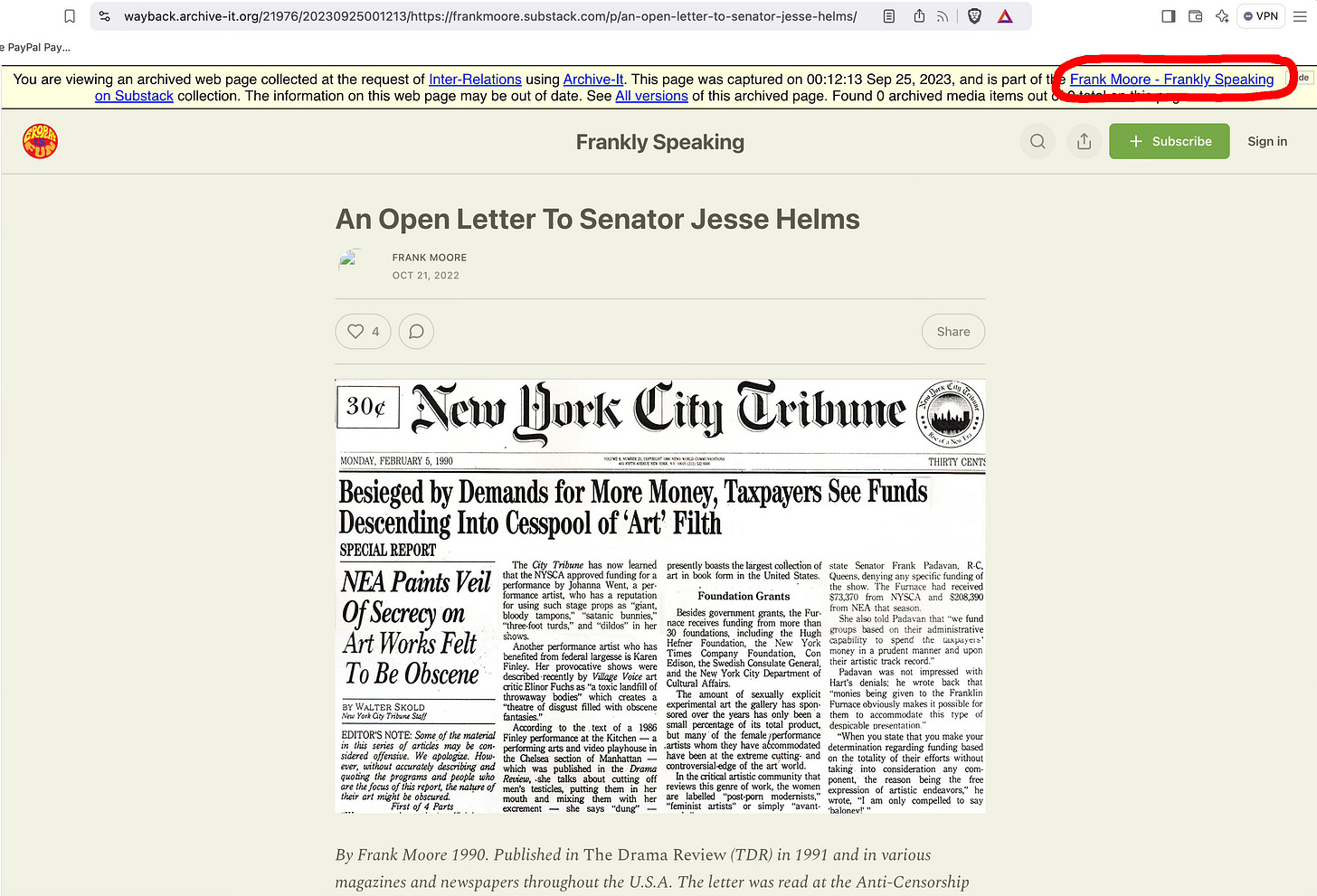The height and width of the screenshot is (896, 1317).
Task: Click the FRANK MOORE author name
Action: pos(430,258)
